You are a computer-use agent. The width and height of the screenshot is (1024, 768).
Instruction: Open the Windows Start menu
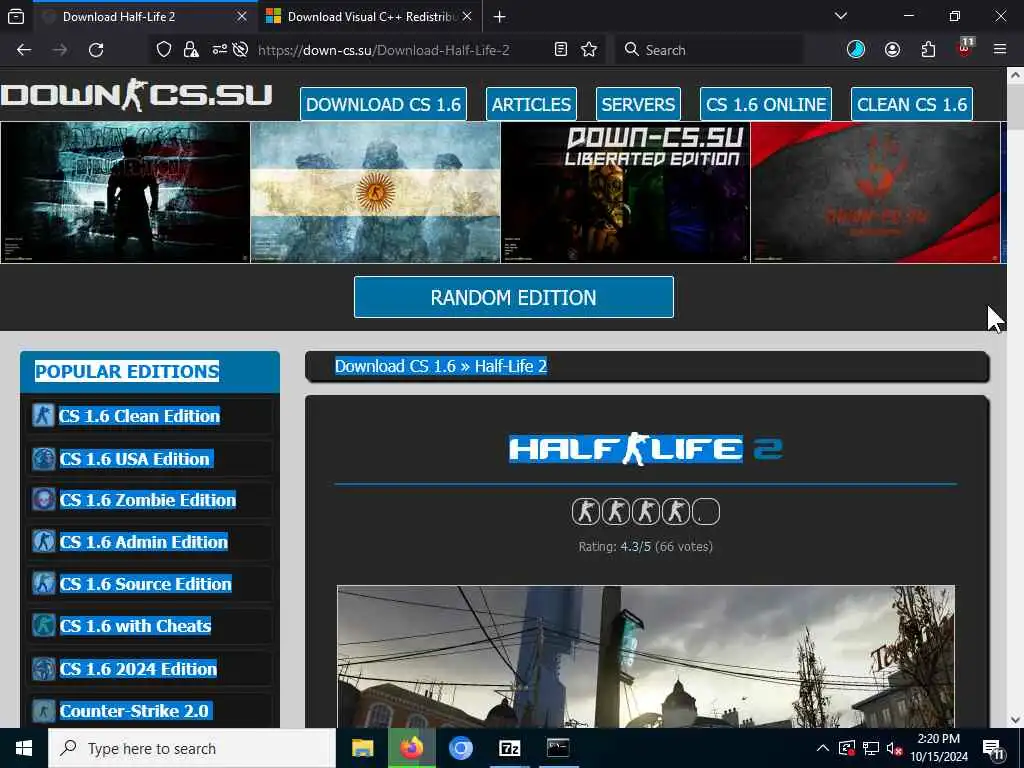pos(24,748)
